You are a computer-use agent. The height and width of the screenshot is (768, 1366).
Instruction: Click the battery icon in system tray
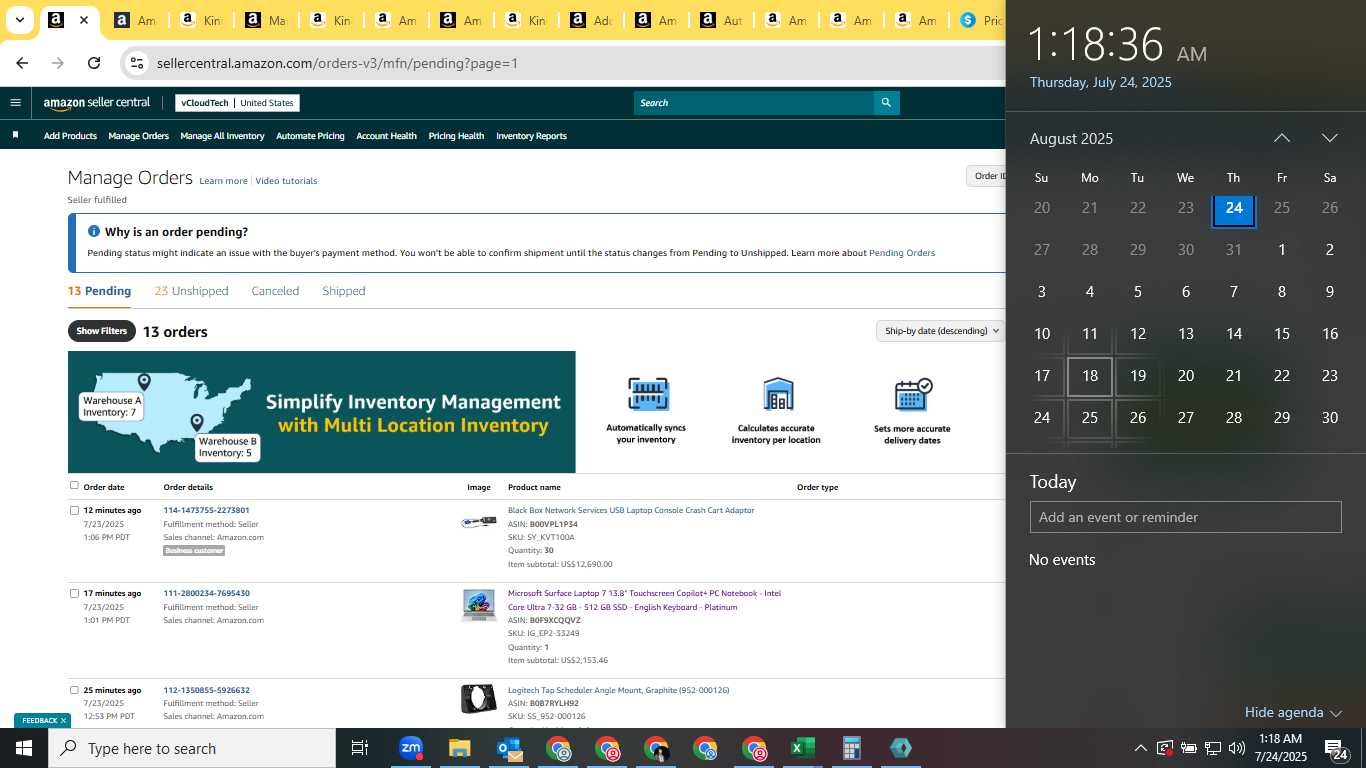[1189, 748]
